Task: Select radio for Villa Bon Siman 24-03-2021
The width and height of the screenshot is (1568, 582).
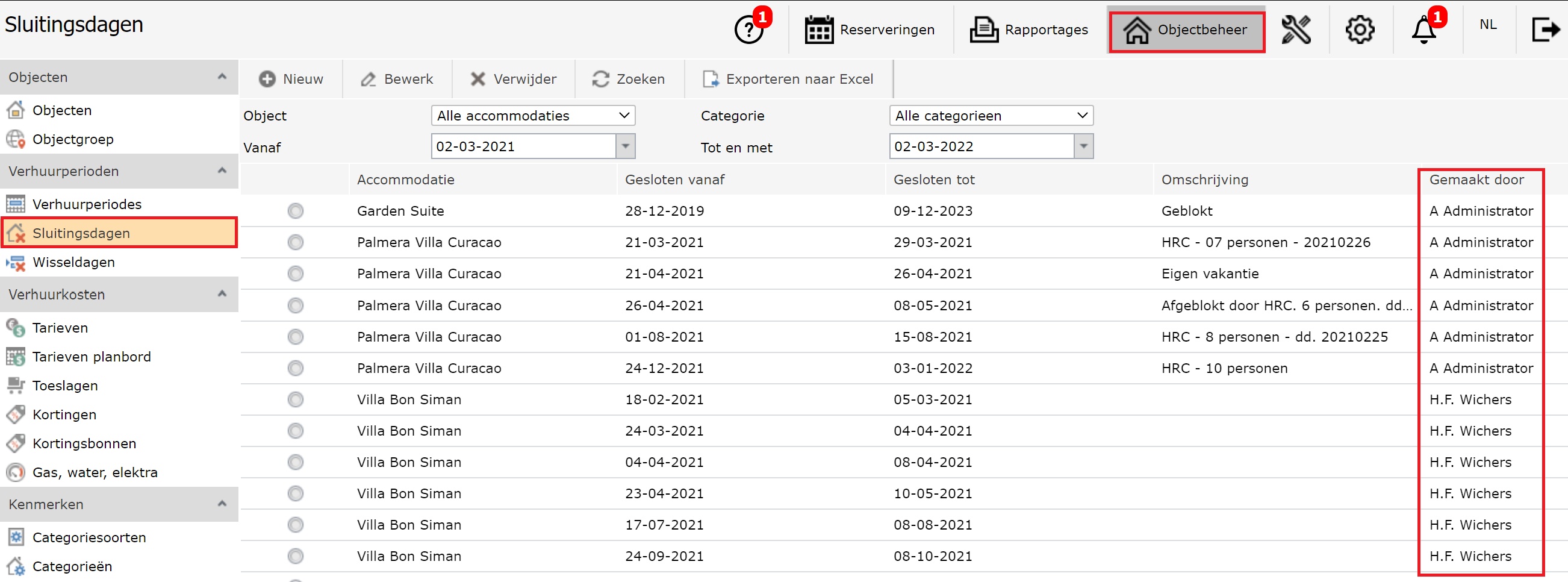Action: tap(296, 431)
